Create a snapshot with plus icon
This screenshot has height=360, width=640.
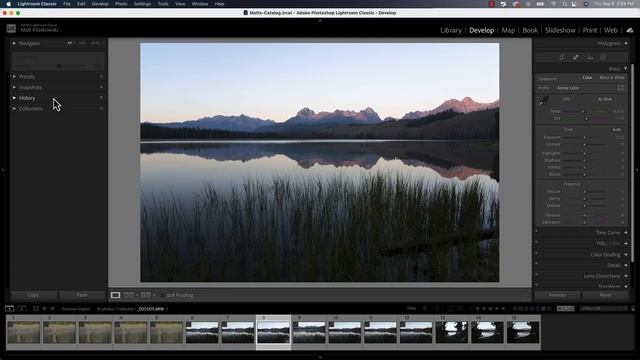coord(101,87)
